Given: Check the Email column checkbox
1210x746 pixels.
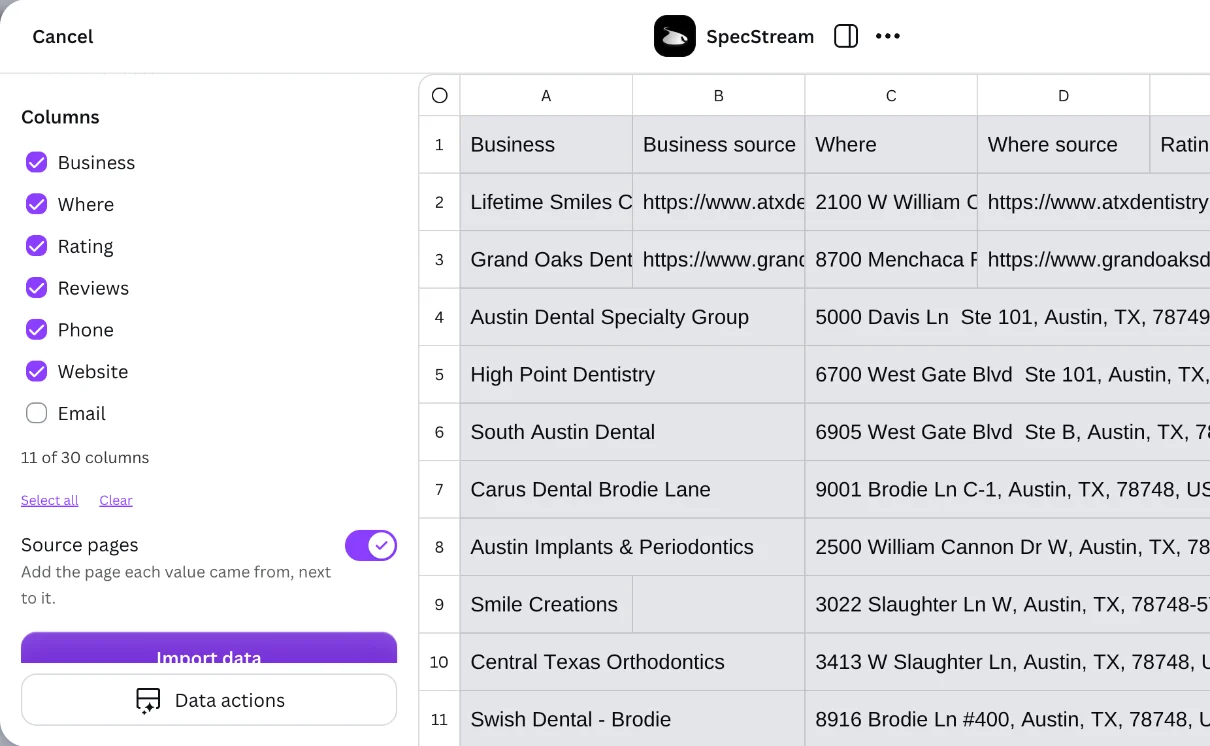Looking at the screenshot, I should [x=37, y=413].
